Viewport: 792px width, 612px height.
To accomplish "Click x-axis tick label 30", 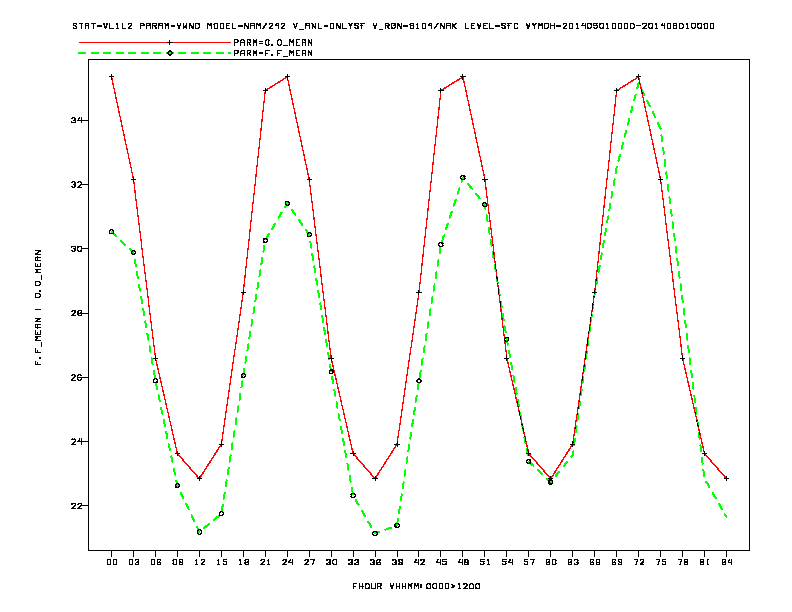I will pos(331,562).
